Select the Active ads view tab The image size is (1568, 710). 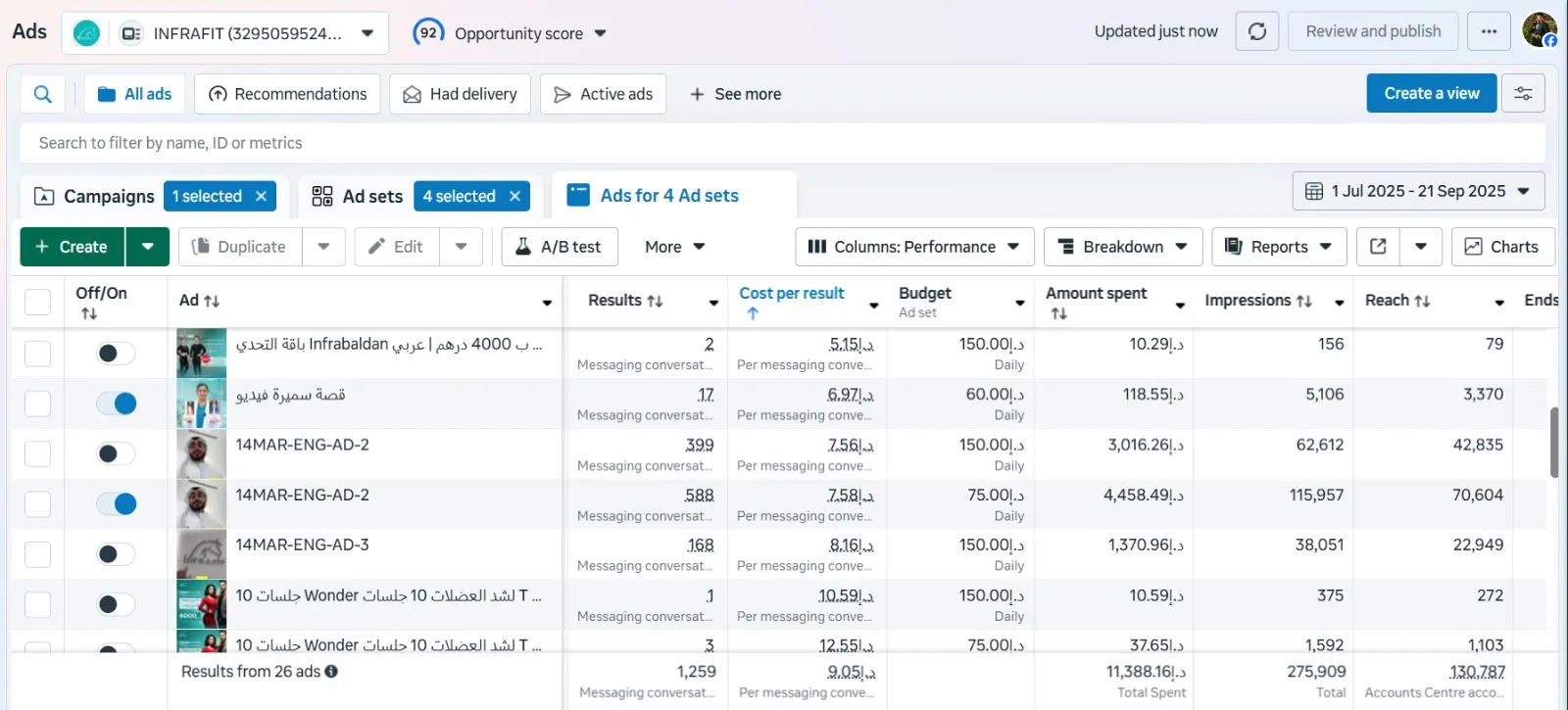coord(603,94)
